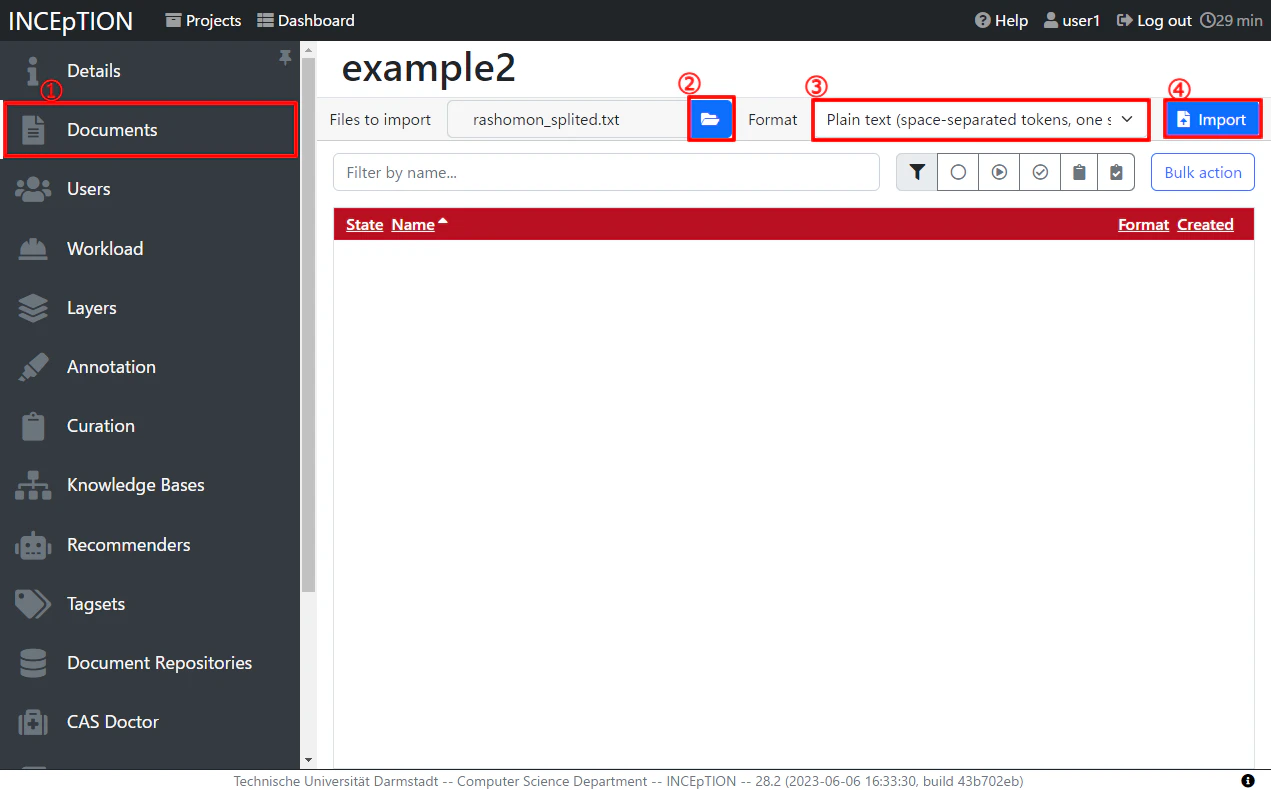This screenshot has width=1271, height=790.
Task: Sort the documents by Name
Action: tap(413, 224)
